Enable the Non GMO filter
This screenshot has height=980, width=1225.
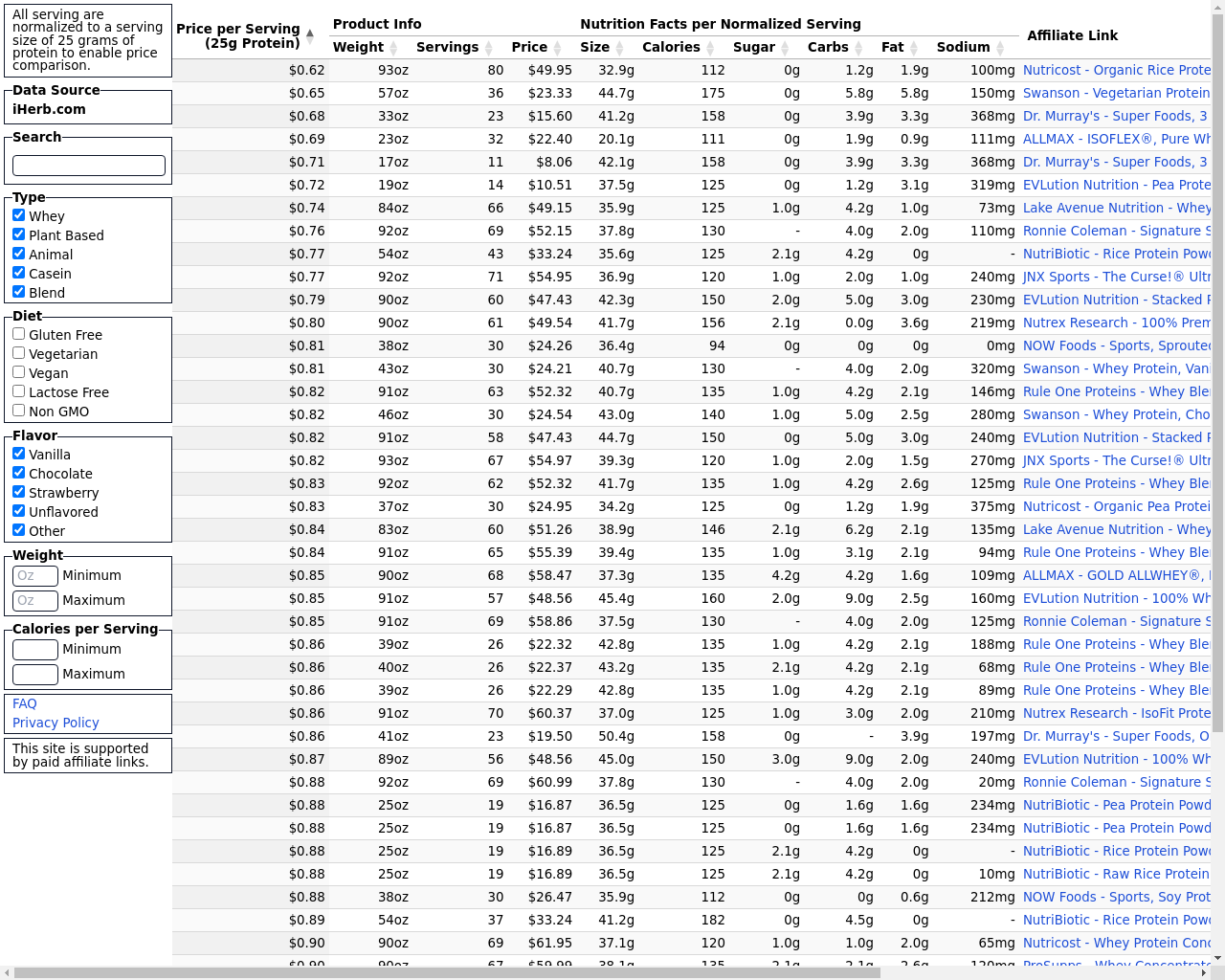[18, 411]
